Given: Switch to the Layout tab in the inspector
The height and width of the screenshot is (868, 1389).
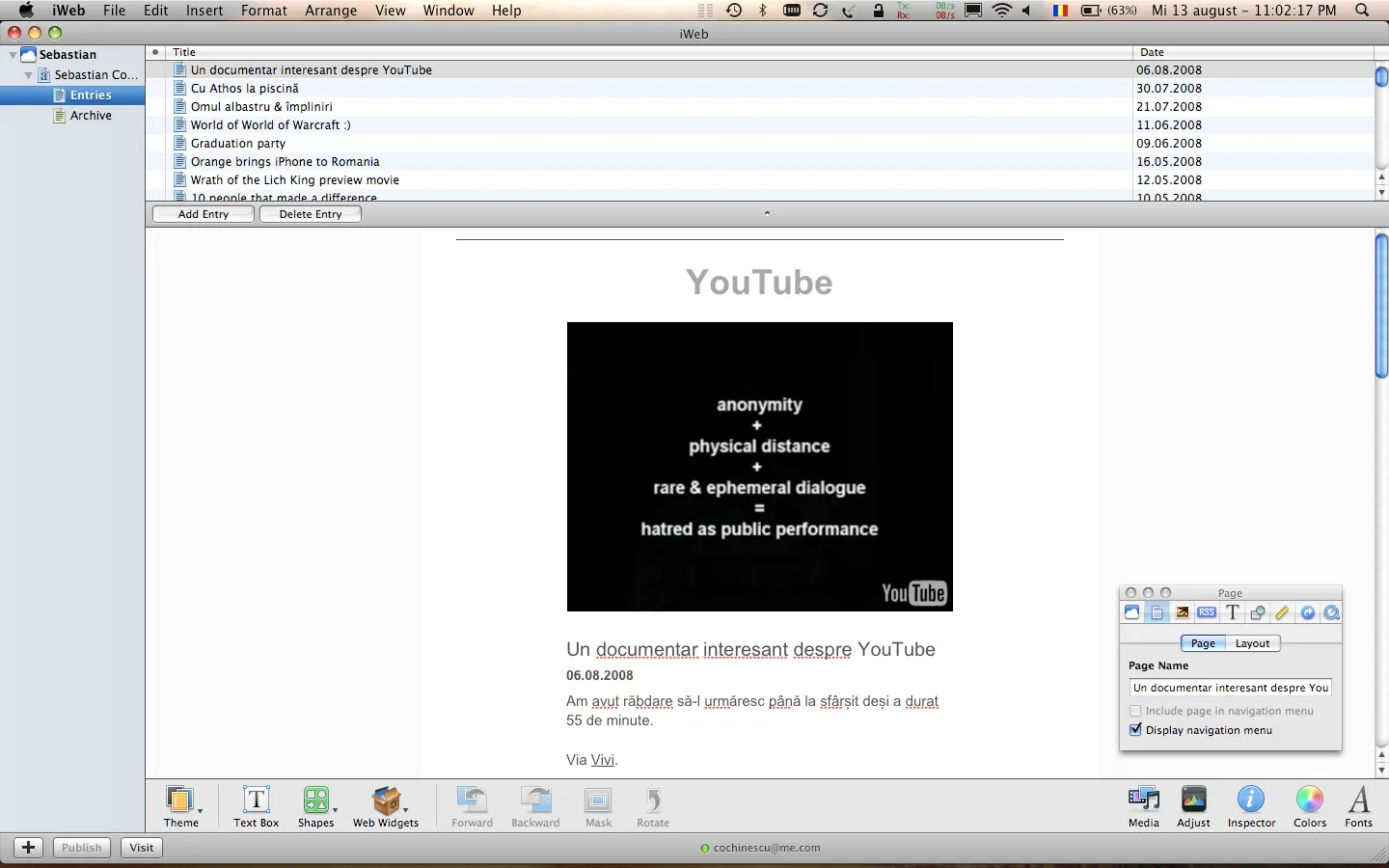Looking at the screenshot, I should tap(1253, 643).
